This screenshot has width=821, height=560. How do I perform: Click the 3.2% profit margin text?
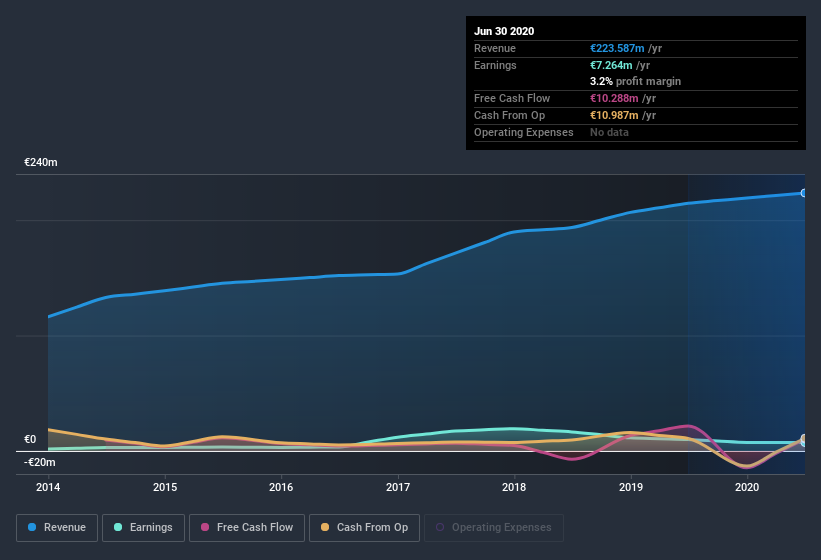point(636,81)
